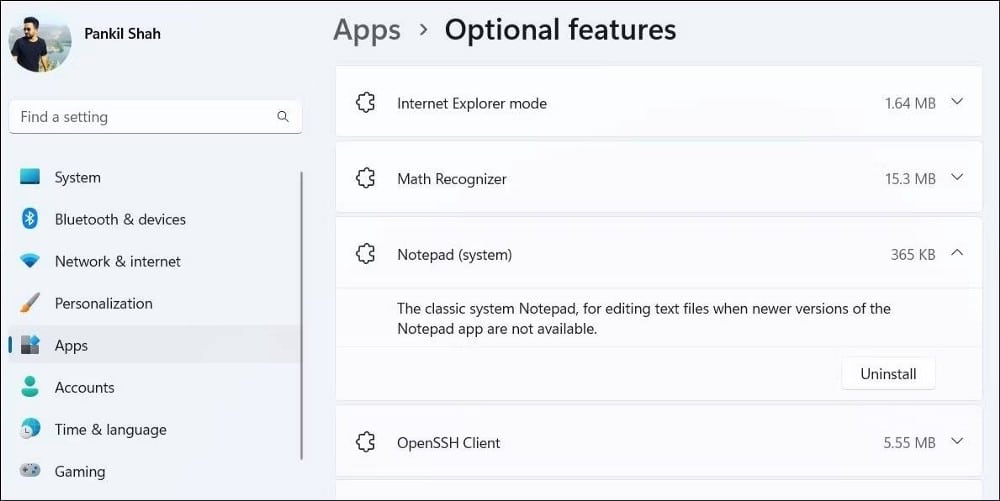Image resolution: width=1000 pixels, height=501 pixels.
Task: Click the Bluetooth icon in sidebar
Action: click(30, 219)
